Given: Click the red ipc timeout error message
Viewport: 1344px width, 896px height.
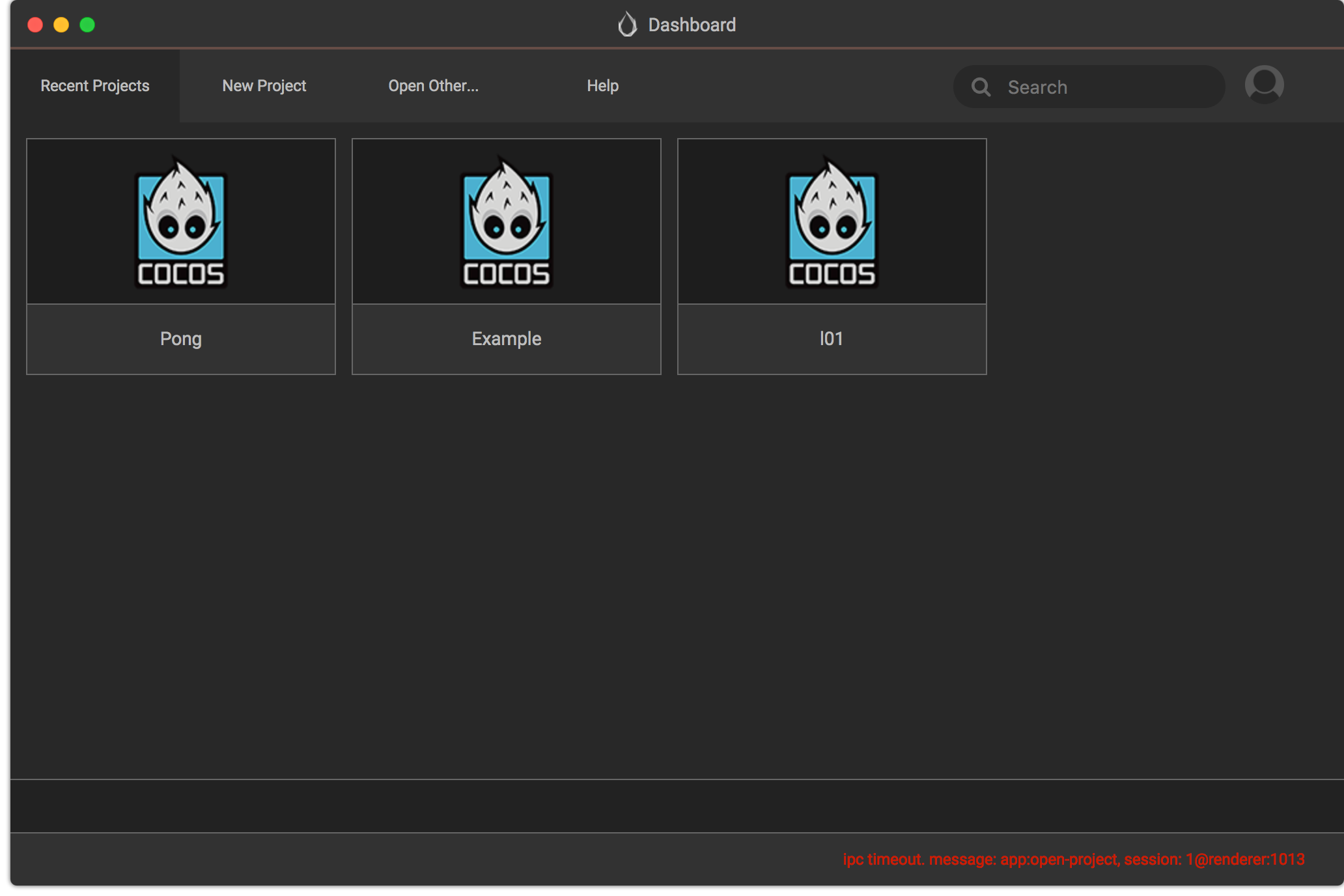Looking at the screenshot, I should [x=1073, y=860].
